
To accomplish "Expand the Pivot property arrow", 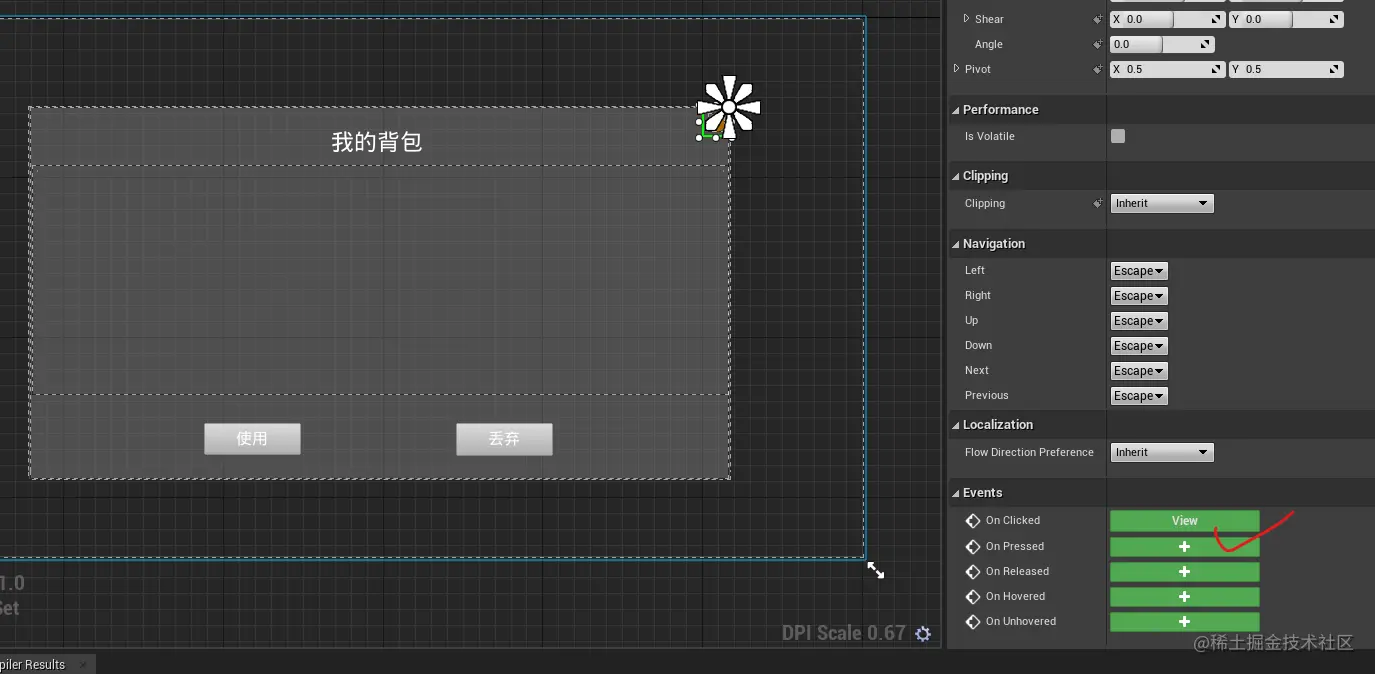I will tap(956, 69).
